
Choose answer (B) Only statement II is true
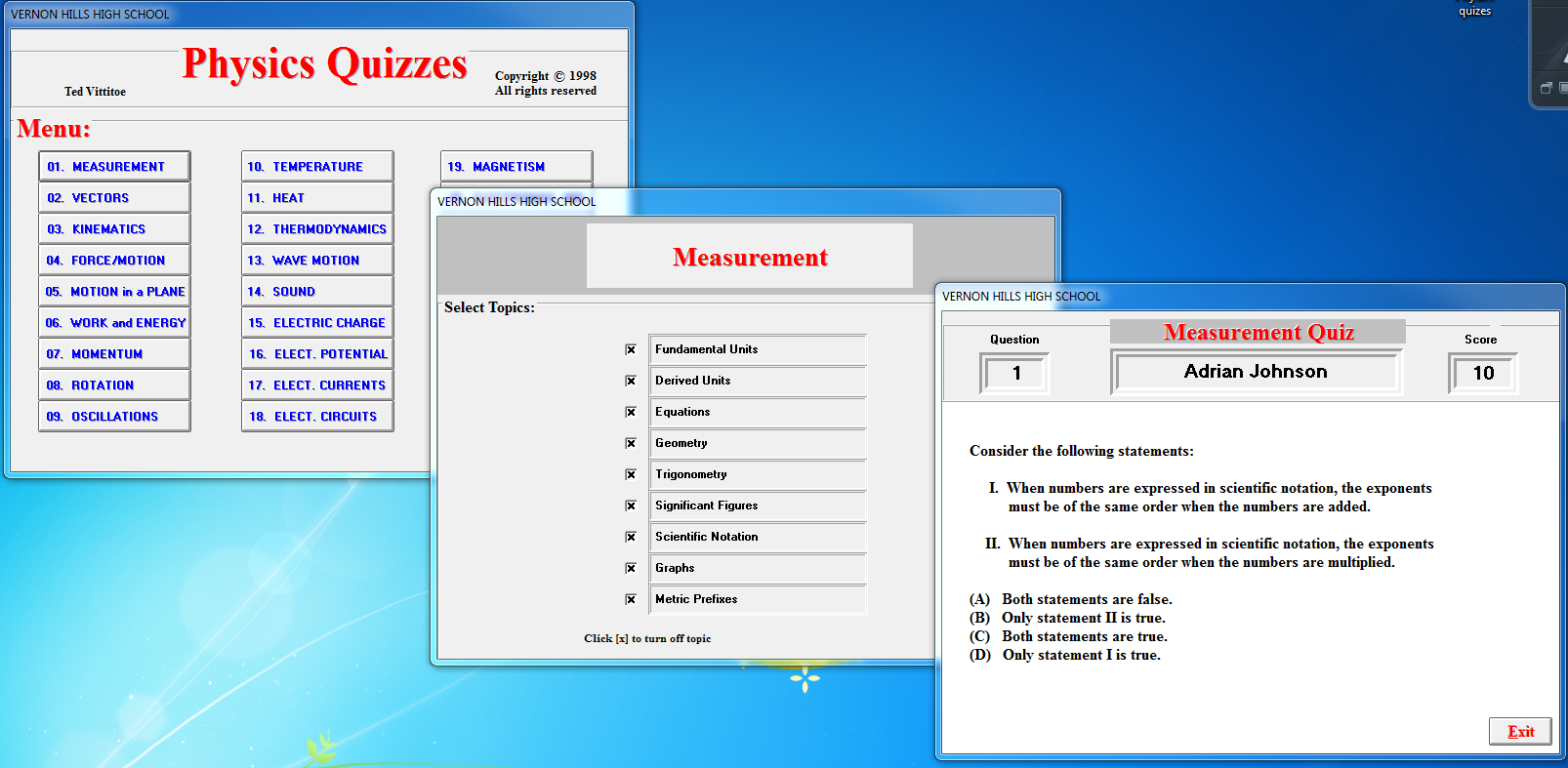click(1067, 618)
